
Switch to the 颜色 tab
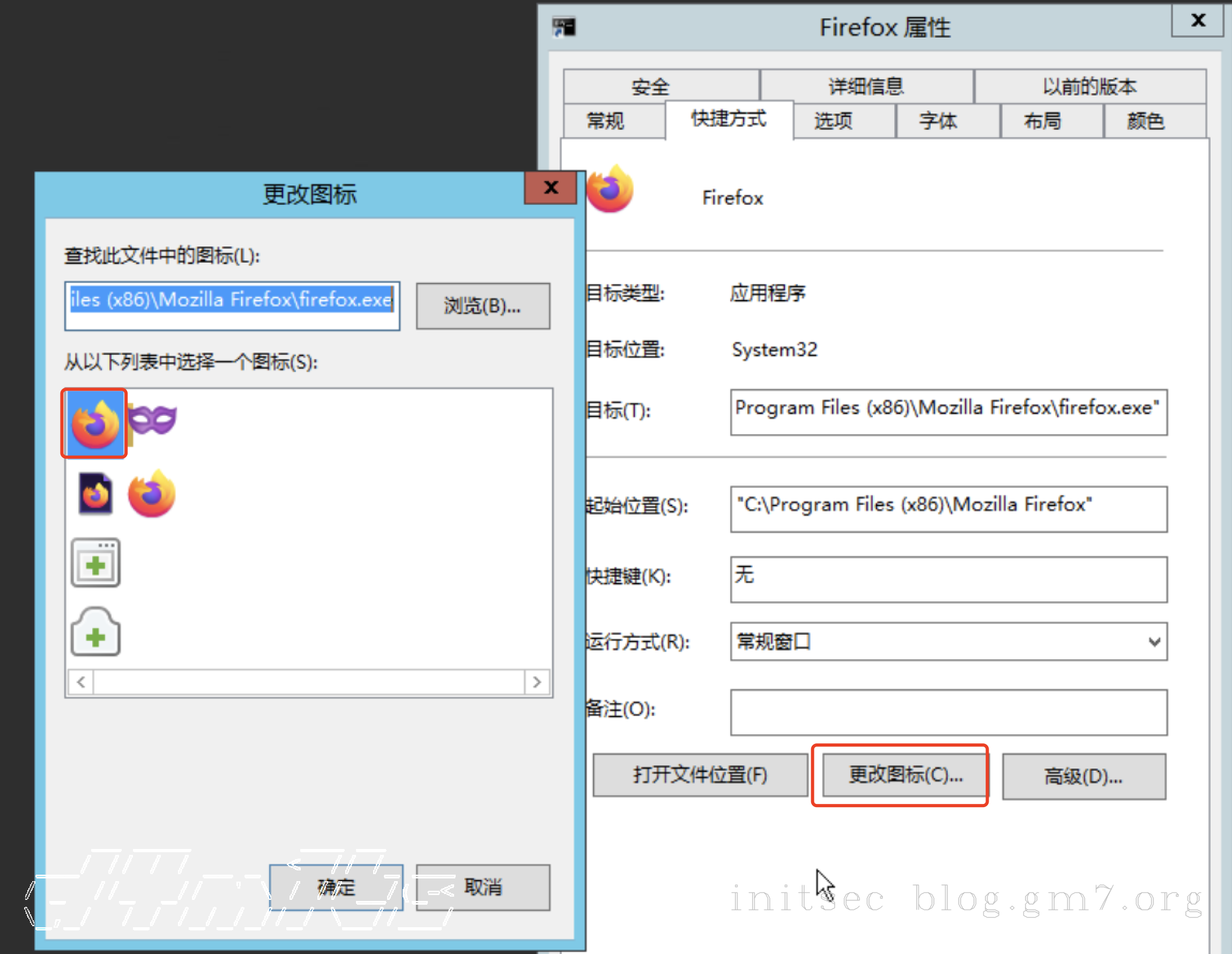pyautogui.click(x=1146, y=121)
